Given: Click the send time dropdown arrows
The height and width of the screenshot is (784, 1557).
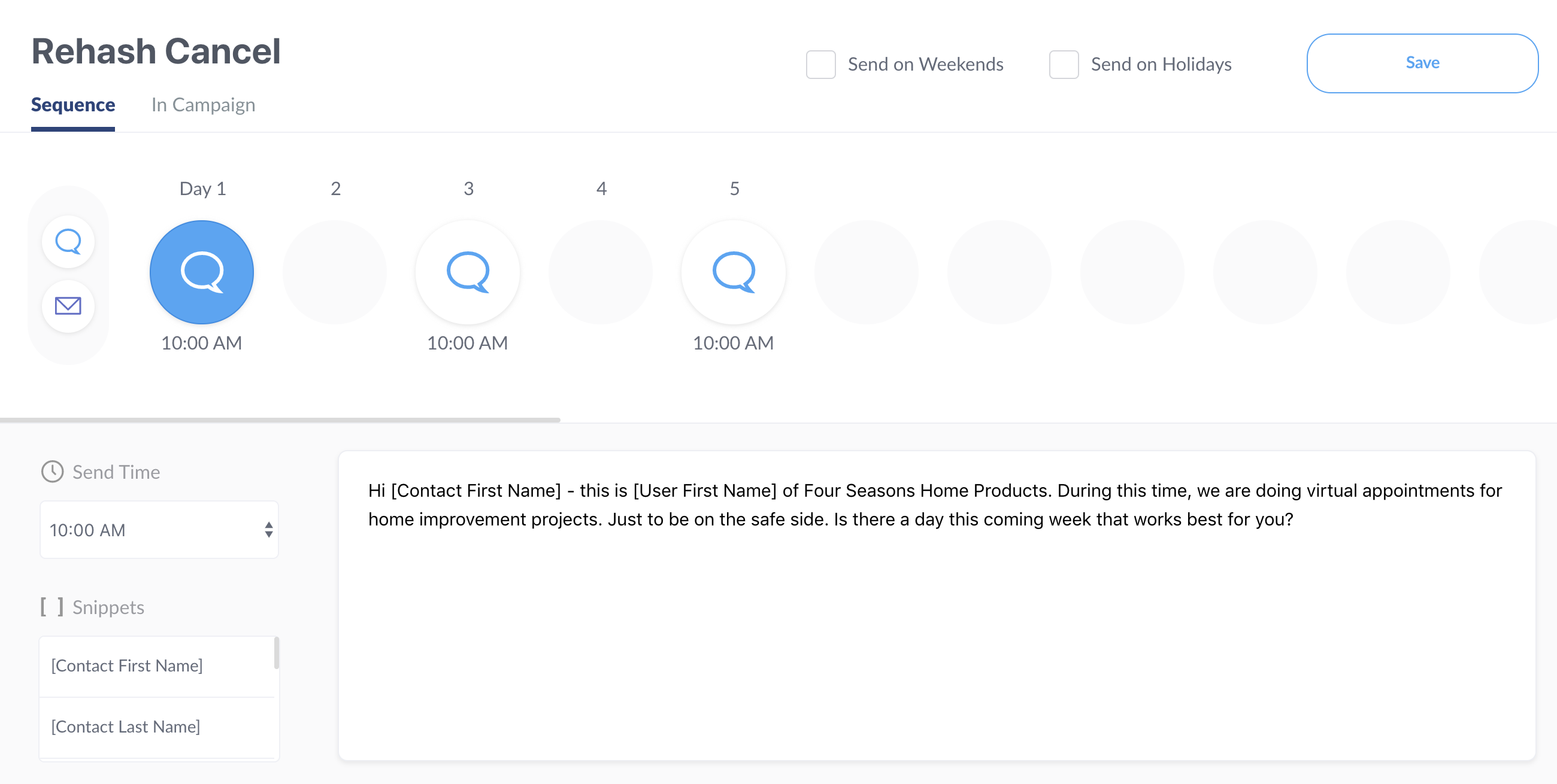Looking at the screenshot, I should [269, 530].
